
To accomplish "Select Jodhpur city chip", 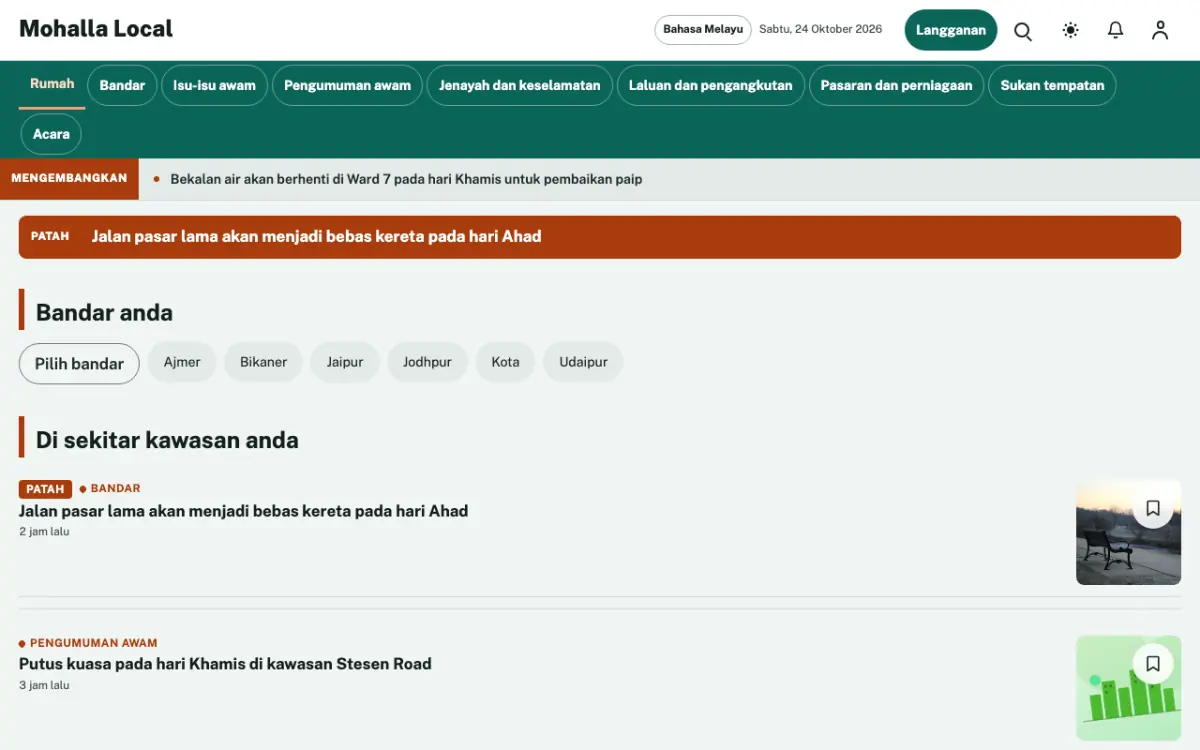I will click(x=427, y=362).
